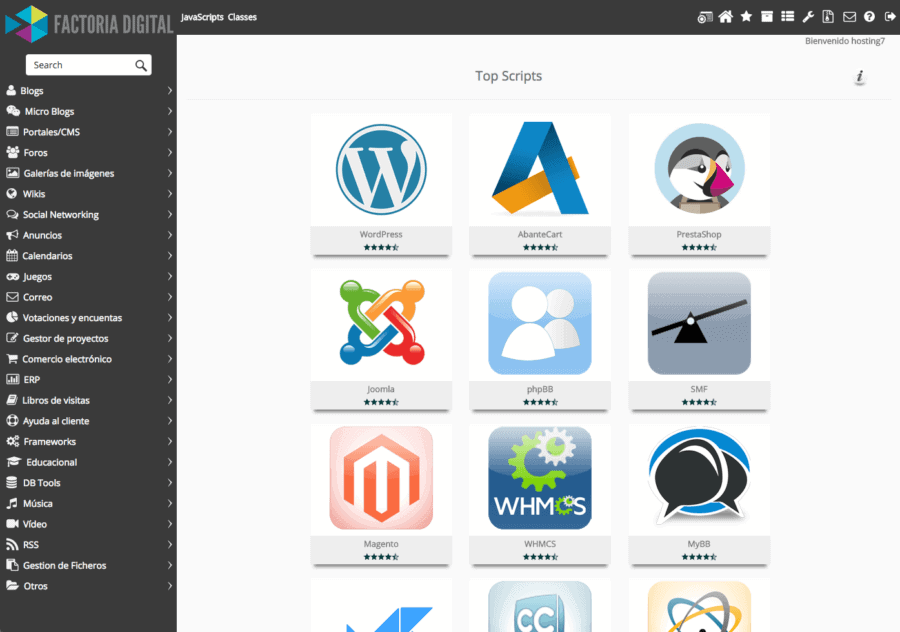Click the Wikis globe icon in sidebar

click(11, 193)
